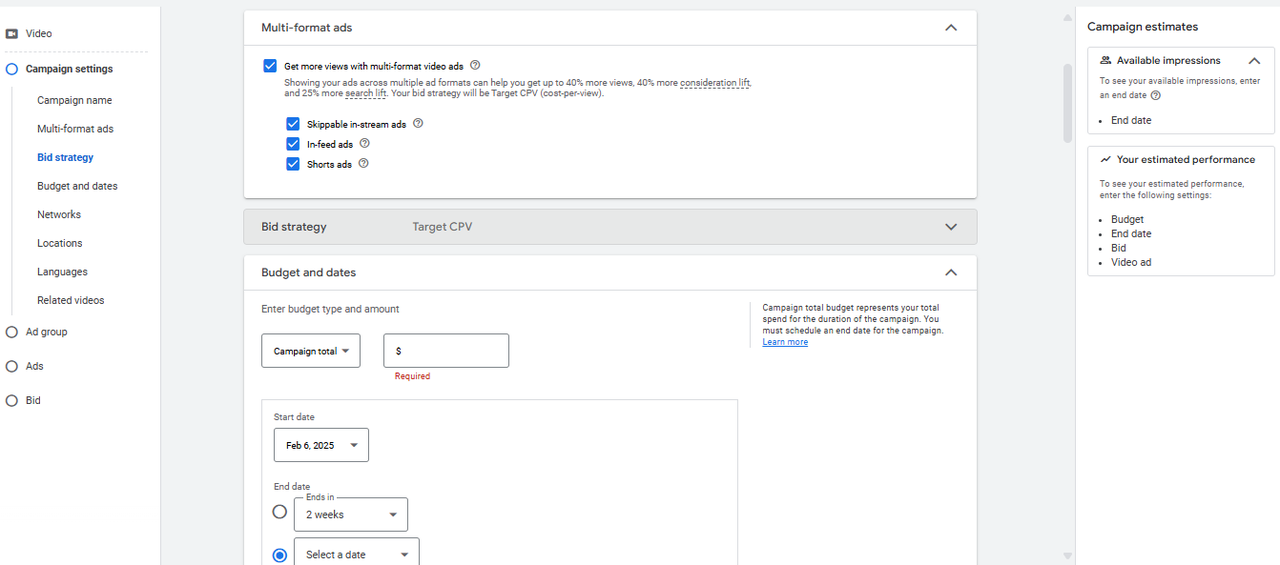Screen dimensions: 1280x565
Task: Click help icon next to Shorts ads
Action: click(x=363, y=164)
